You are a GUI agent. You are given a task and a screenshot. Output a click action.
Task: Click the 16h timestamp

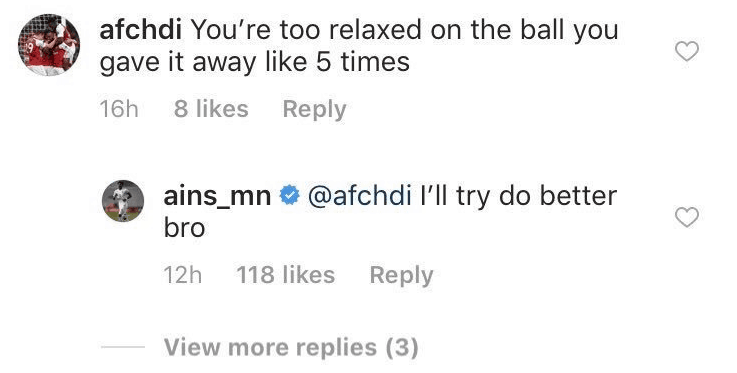tap(119, 109)
